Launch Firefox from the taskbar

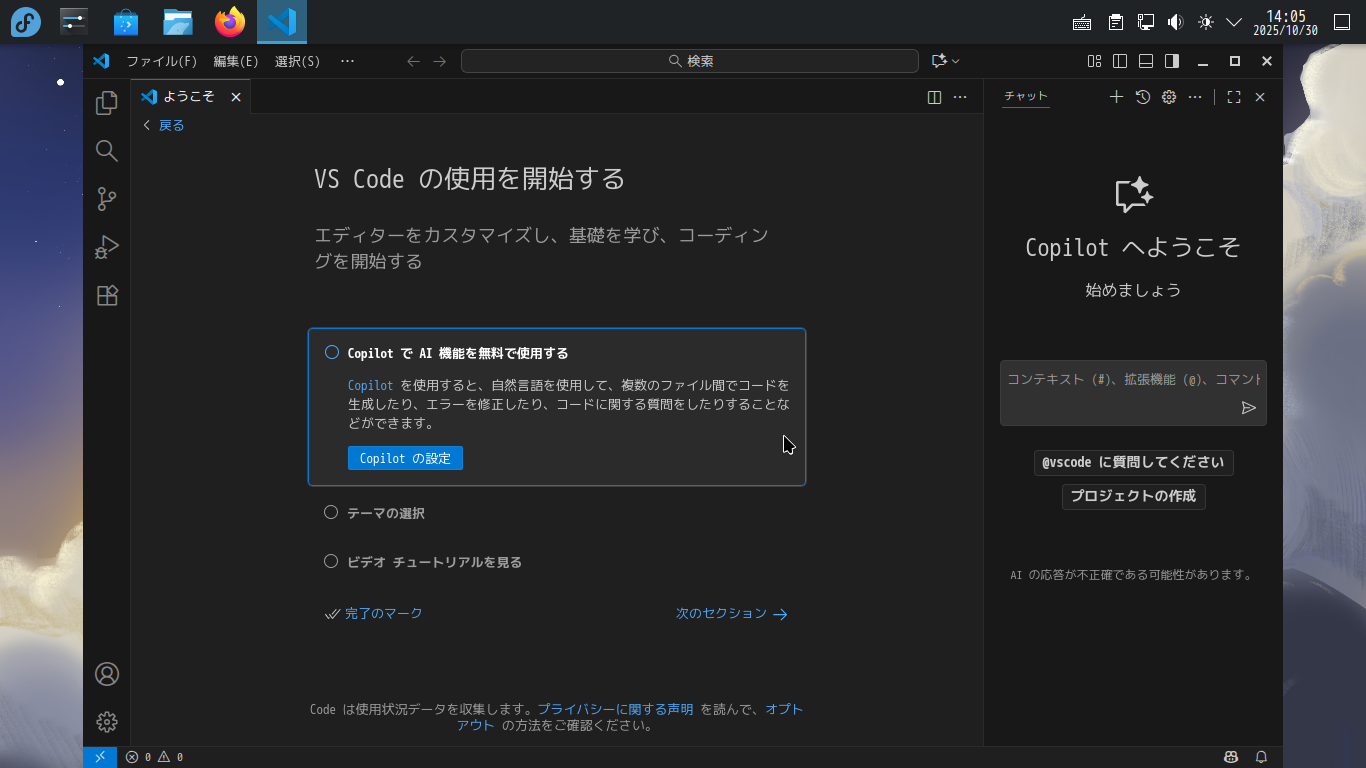pyautogui.click(x=230, y=22)
